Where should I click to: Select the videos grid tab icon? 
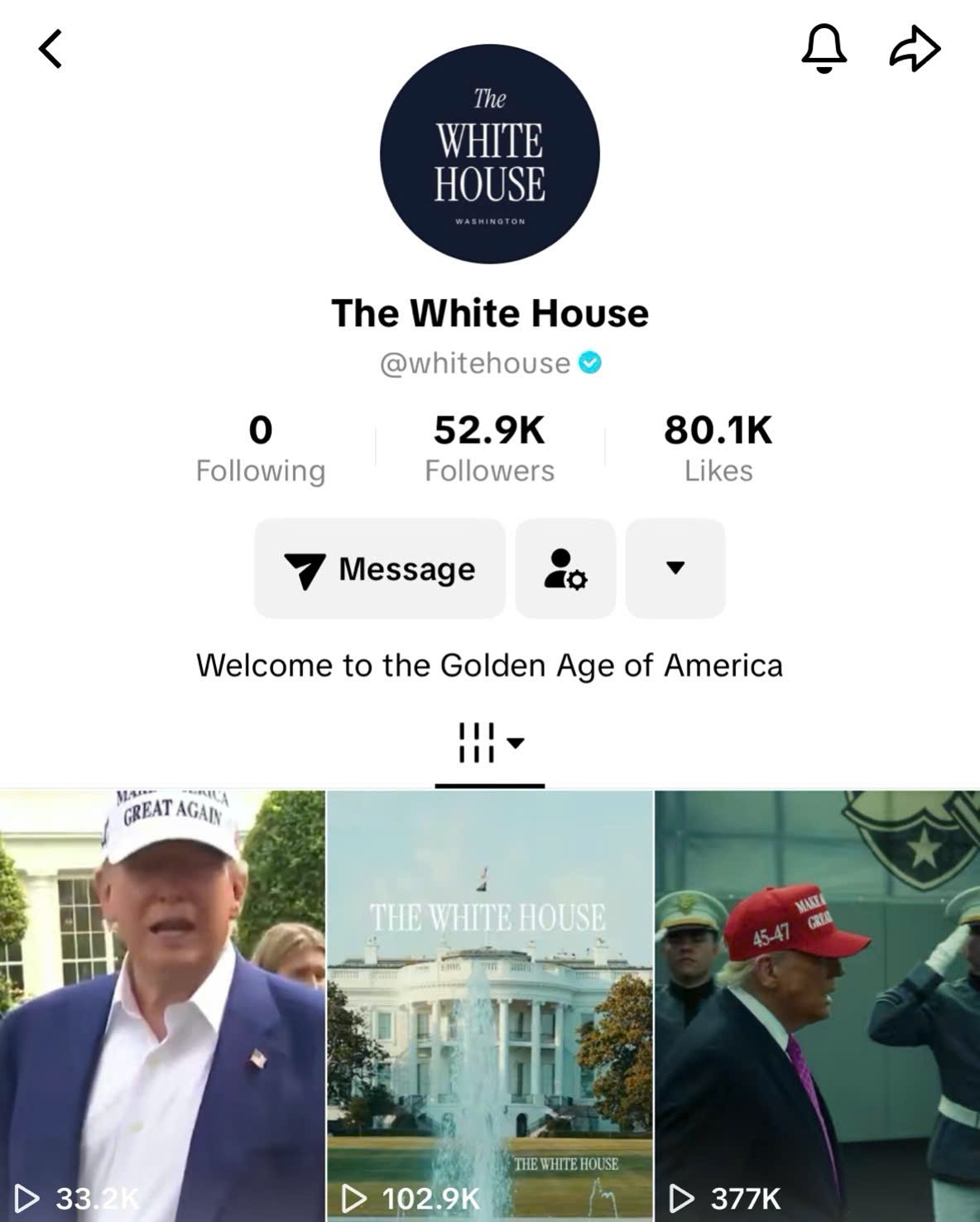pos(477,743)
